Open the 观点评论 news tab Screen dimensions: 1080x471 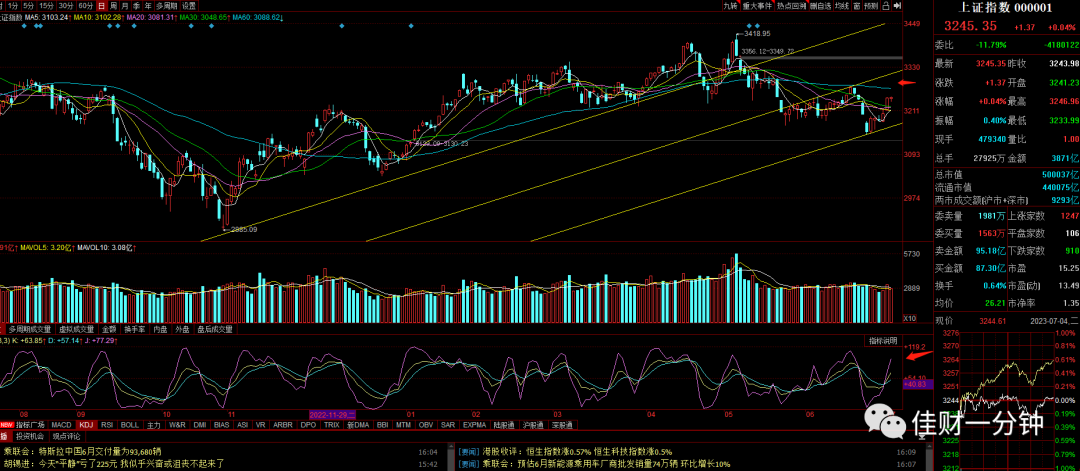(65, 436)
